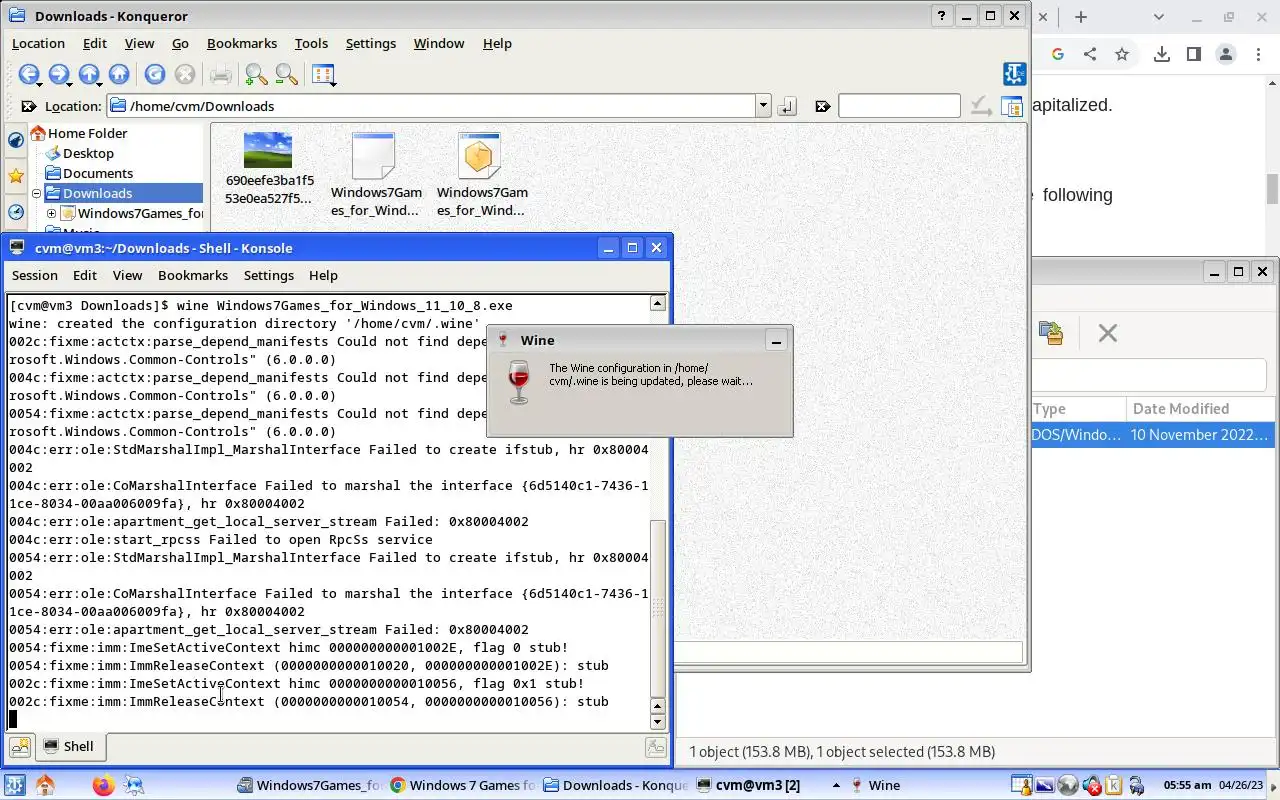Open the Konsole Help menu
This screenshot has width=1280, height=800.
tap(323, 275)
